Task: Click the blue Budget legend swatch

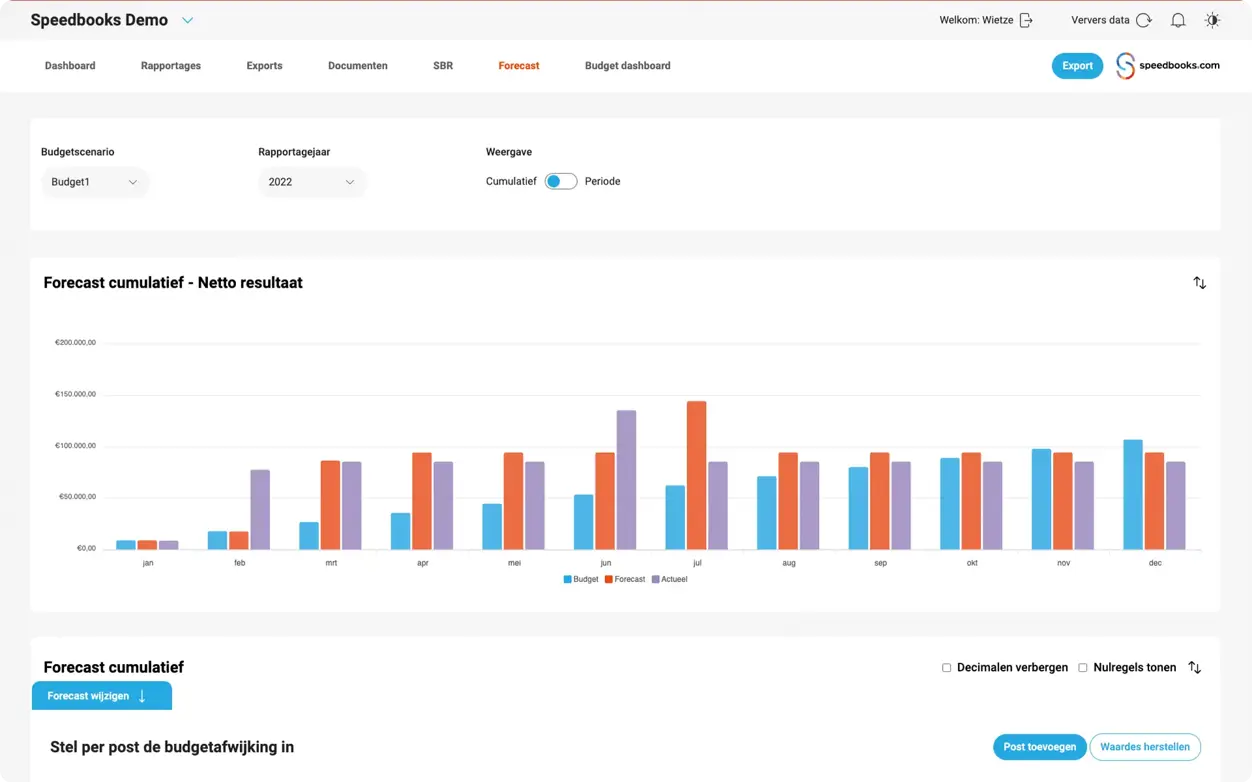Action: click(x=568, y=579)
